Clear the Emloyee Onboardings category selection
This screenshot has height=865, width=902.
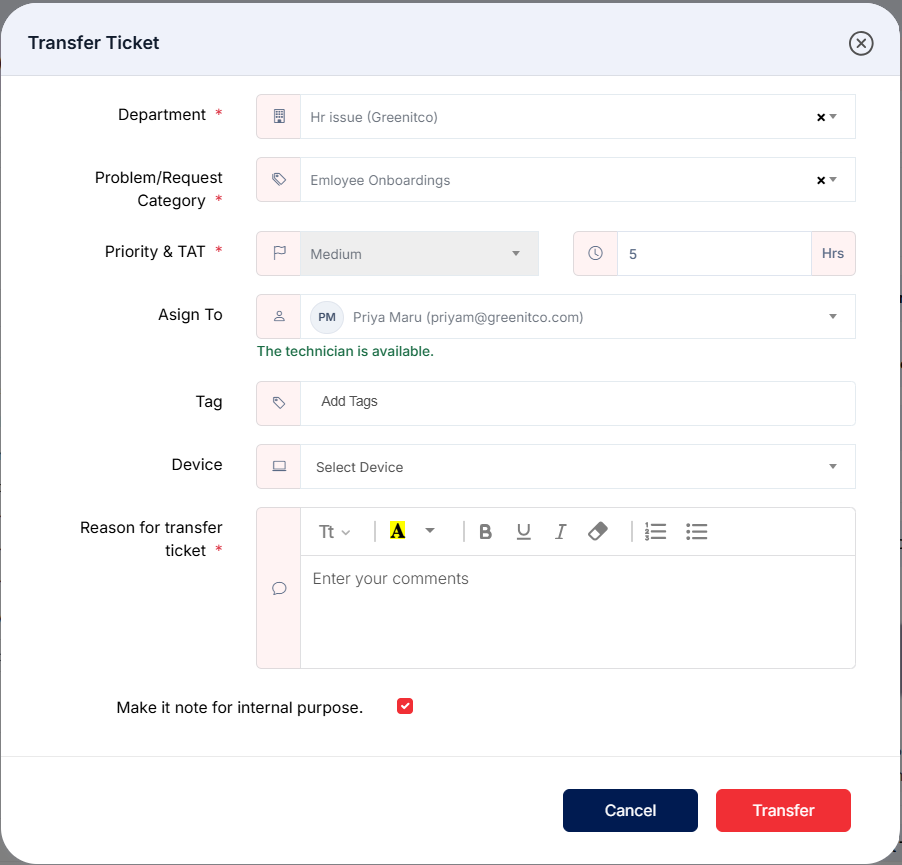click(821, 180)
